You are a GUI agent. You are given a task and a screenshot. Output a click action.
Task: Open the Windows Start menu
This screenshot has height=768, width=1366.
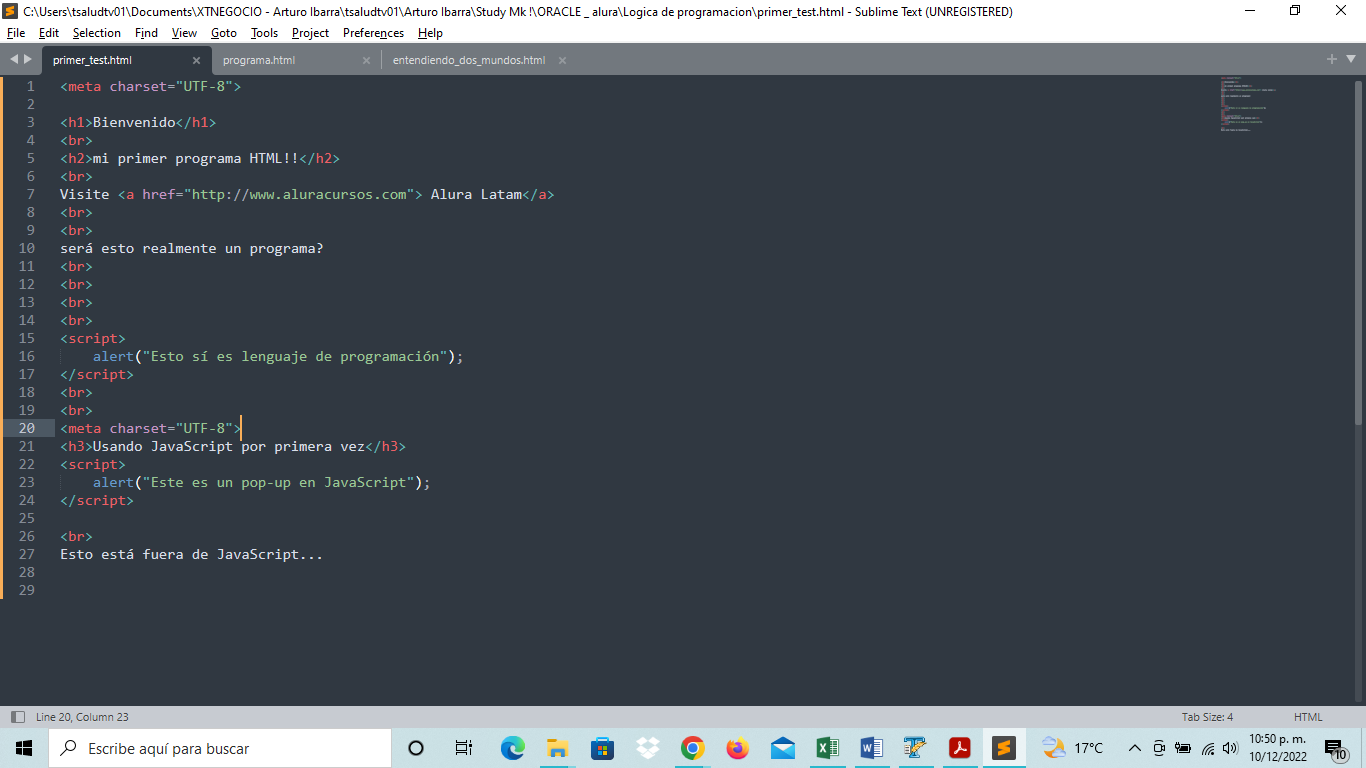tap(24, 748)
